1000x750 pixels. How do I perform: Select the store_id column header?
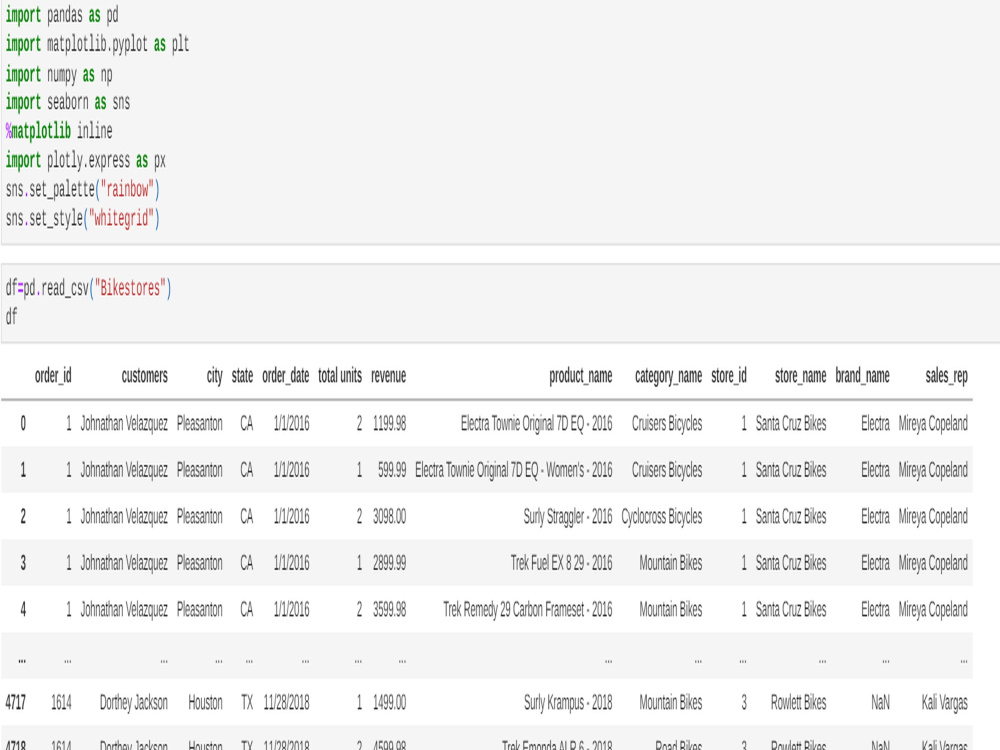pyautogui.click(x=729, y=376)
